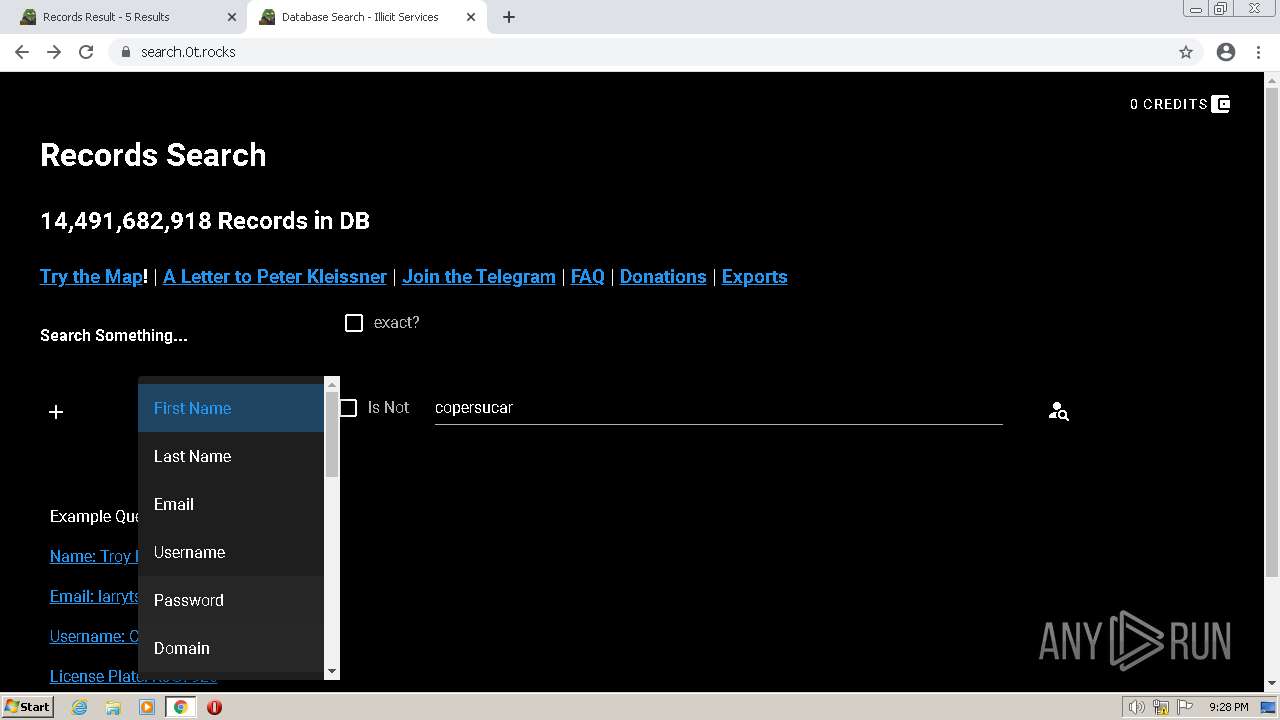Open the credits wallet icon
Viewport: 1280px width, 720px height.
coord(1221,104)
